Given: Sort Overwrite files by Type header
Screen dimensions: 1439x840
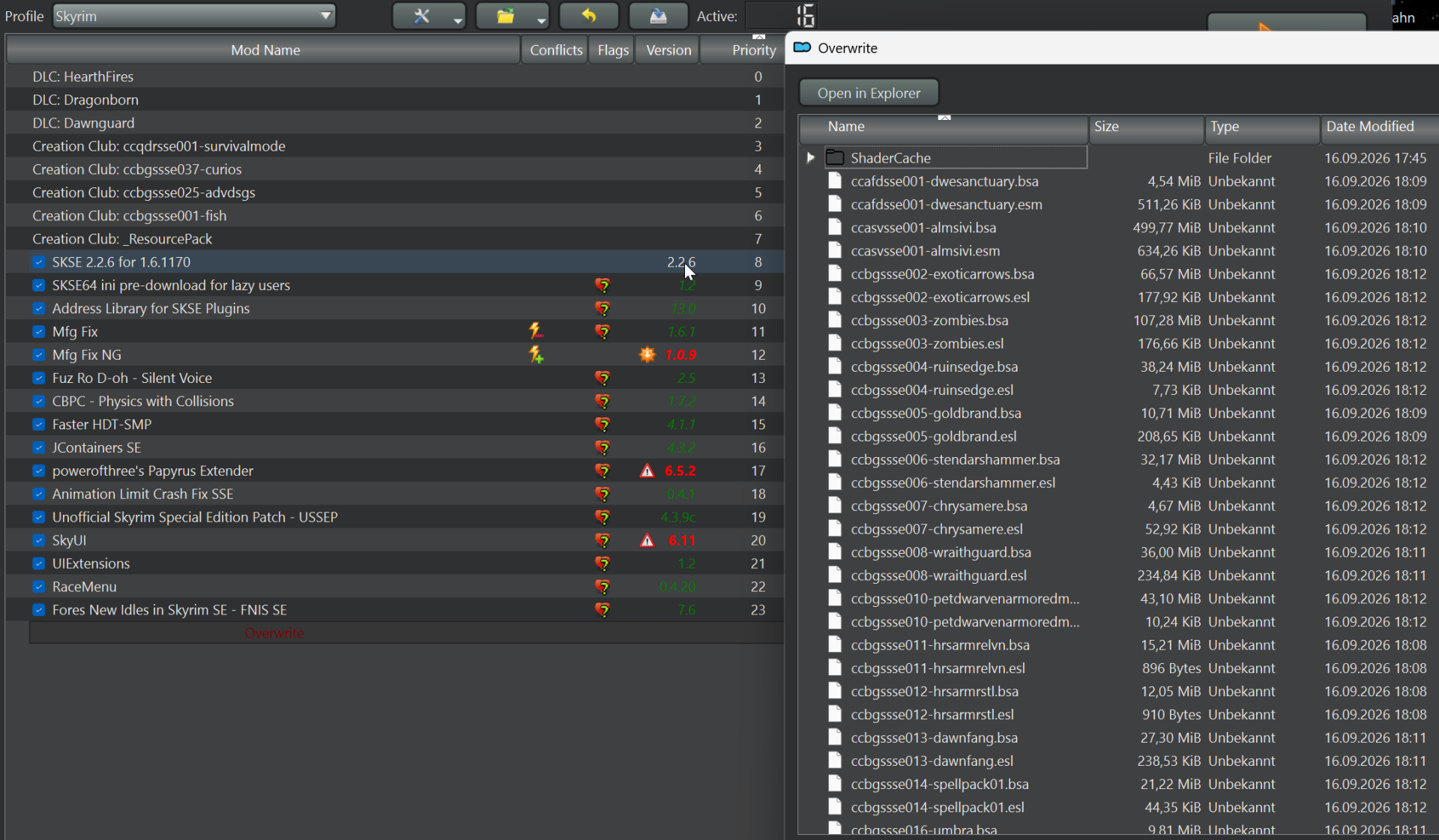Looking at the screenshot, I should 1262,127.
